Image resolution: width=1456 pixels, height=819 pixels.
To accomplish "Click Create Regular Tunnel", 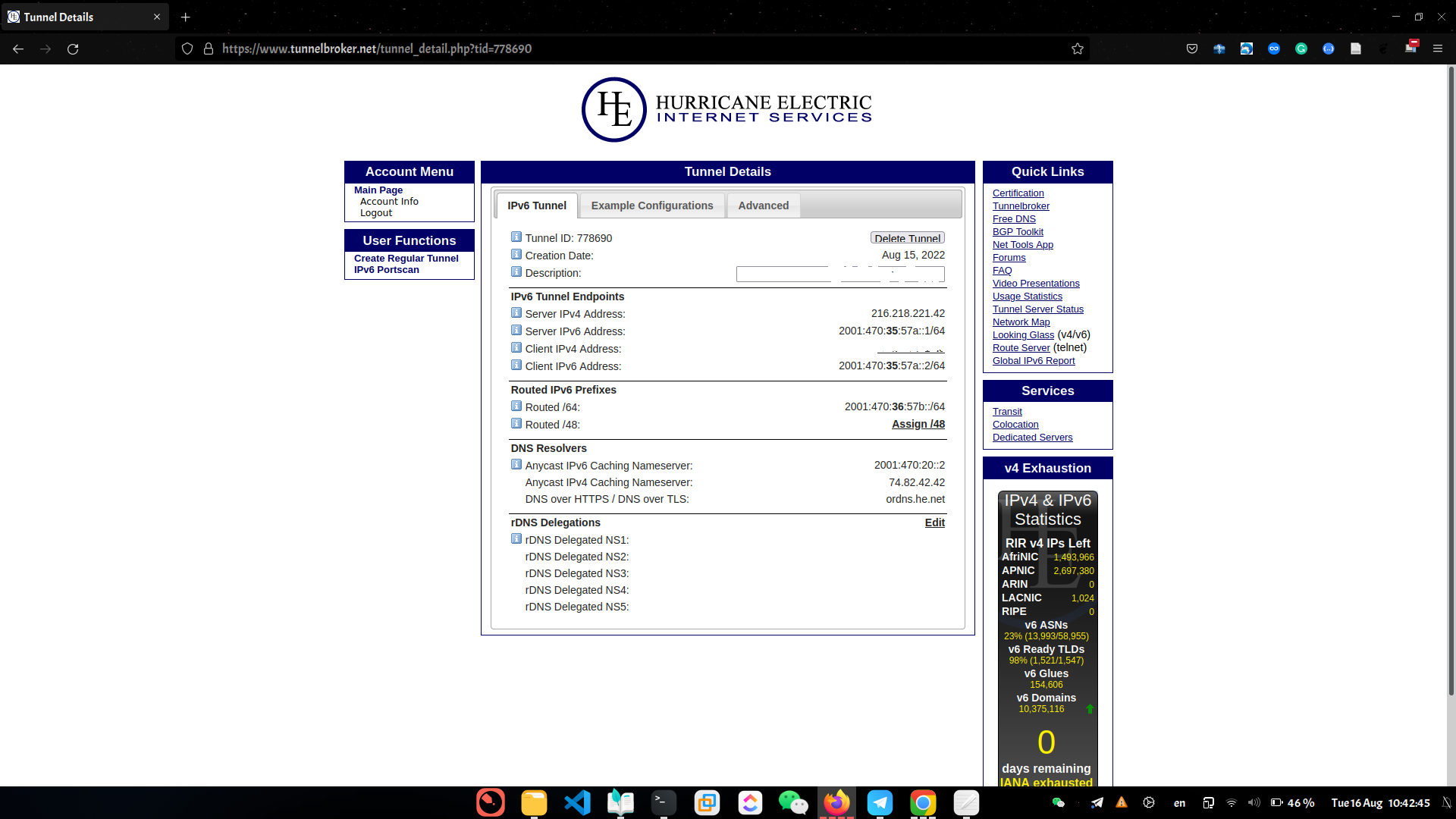I will coord(406,258).
